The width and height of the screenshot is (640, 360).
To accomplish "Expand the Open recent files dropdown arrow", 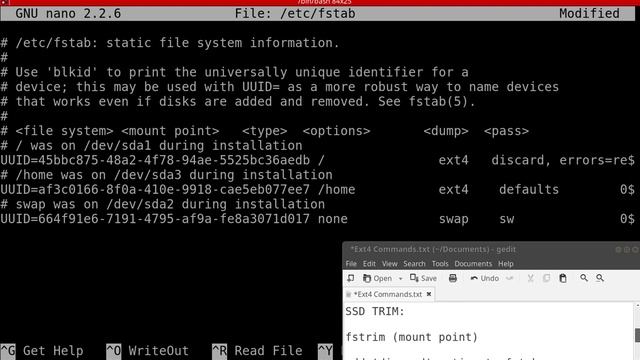I will 400,279.
